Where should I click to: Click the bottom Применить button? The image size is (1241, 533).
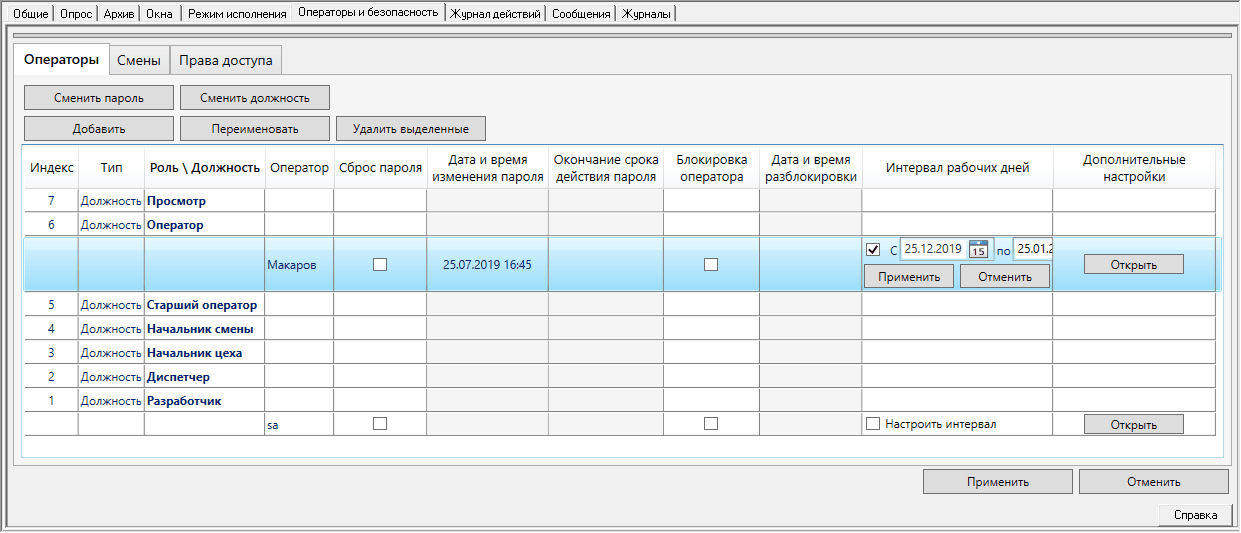(x=998, y=482)
